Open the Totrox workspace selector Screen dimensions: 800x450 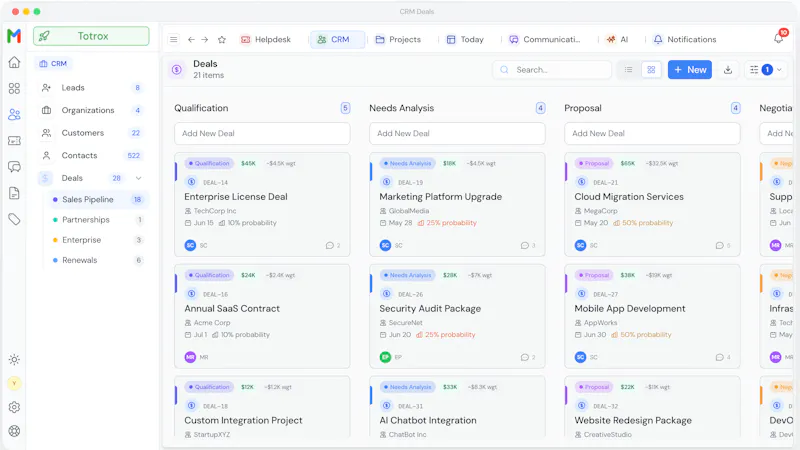(91, 36)
